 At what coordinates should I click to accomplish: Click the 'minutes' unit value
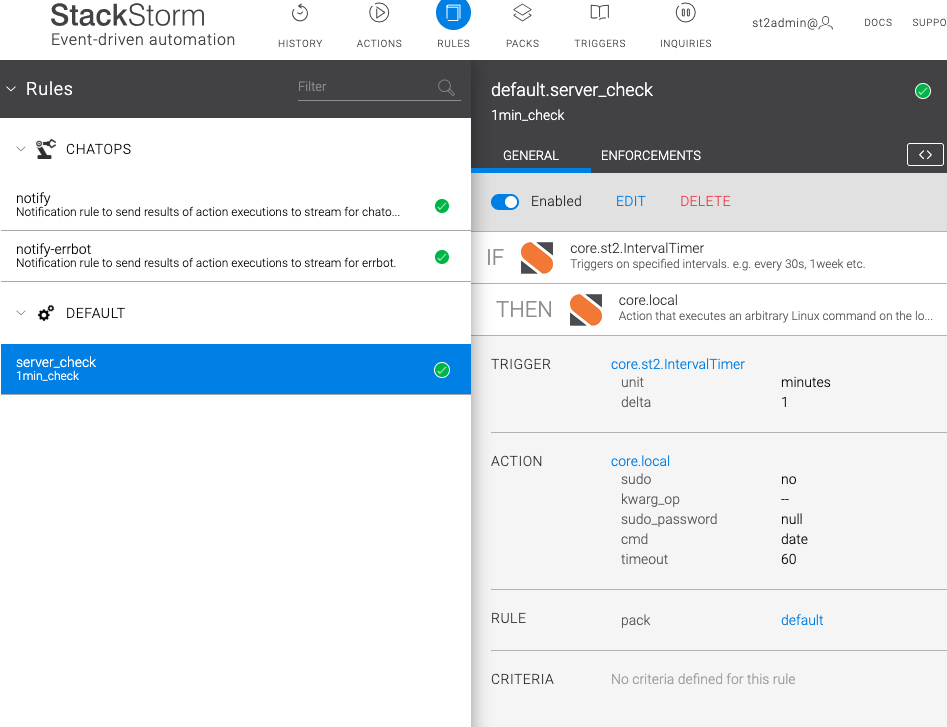click(806, 382)
